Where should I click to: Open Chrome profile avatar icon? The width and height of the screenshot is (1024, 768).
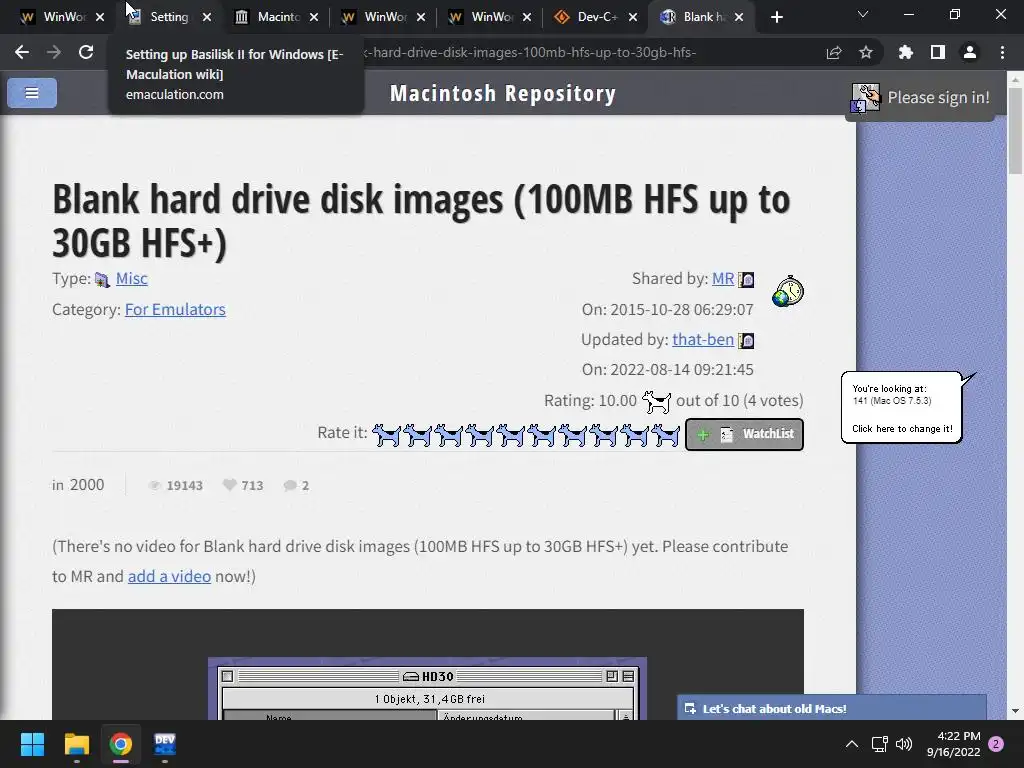click(970, 52)
